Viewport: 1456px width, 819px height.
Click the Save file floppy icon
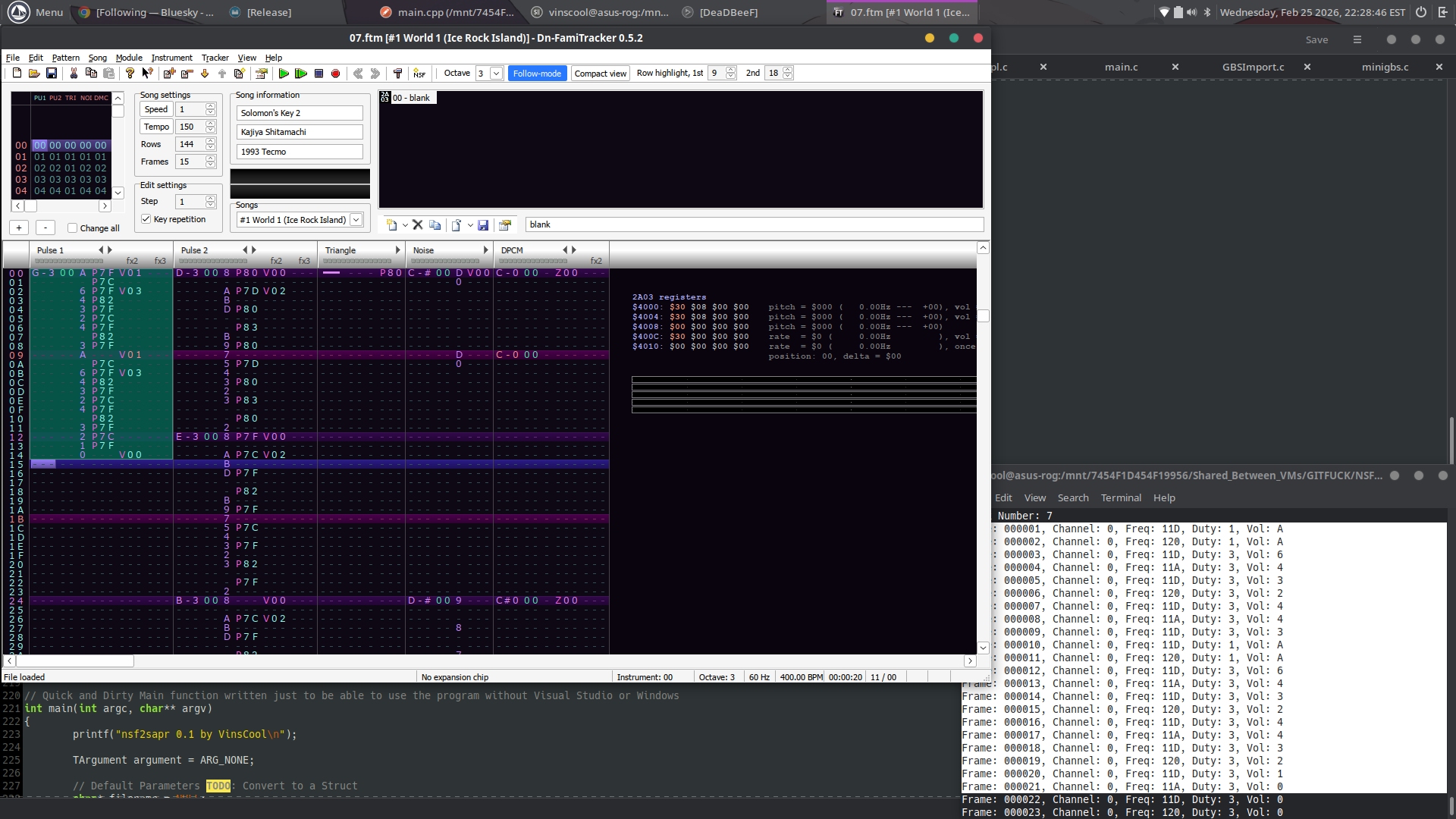click(x=52, y=74)
